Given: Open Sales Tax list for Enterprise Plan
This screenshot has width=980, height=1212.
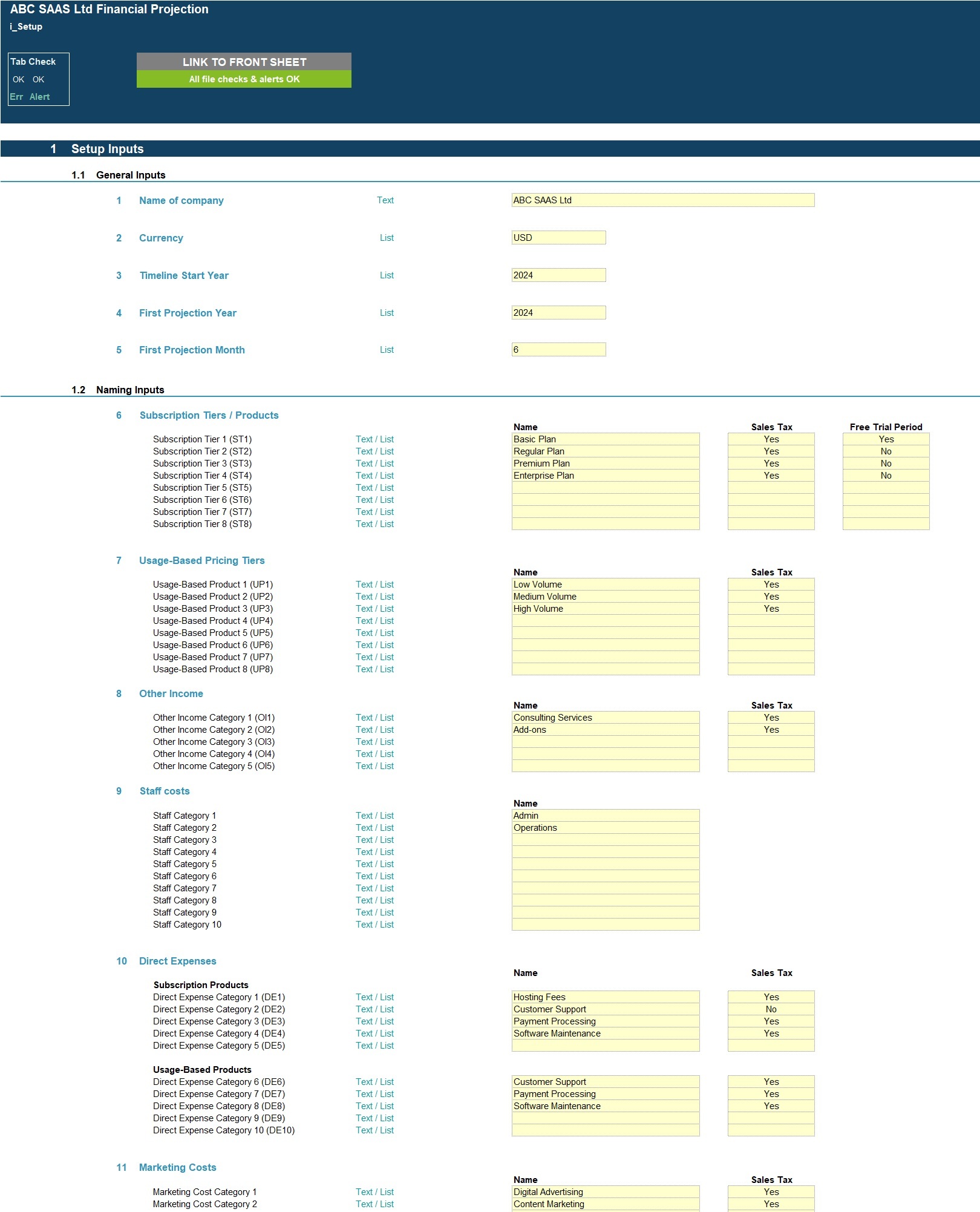Looking at the screenshot, I should click(771, 476).
